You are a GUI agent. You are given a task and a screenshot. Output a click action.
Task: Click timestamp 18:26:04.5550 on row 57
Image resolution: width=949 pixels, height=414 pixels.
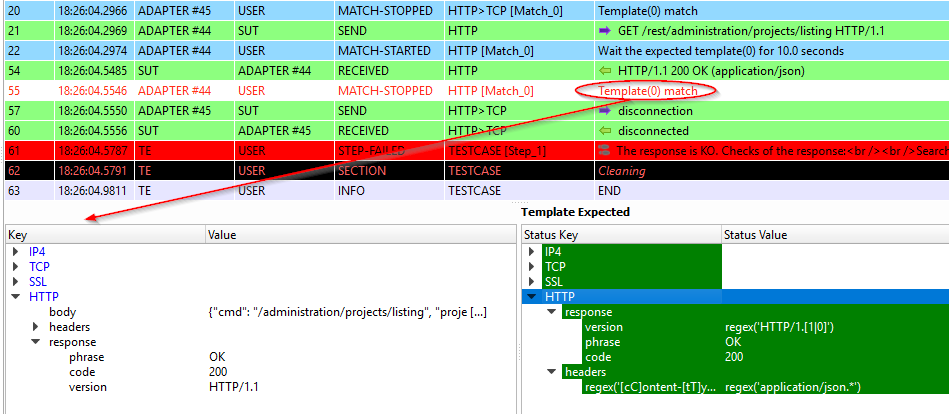pyautogui.click(x=93, y=111)
